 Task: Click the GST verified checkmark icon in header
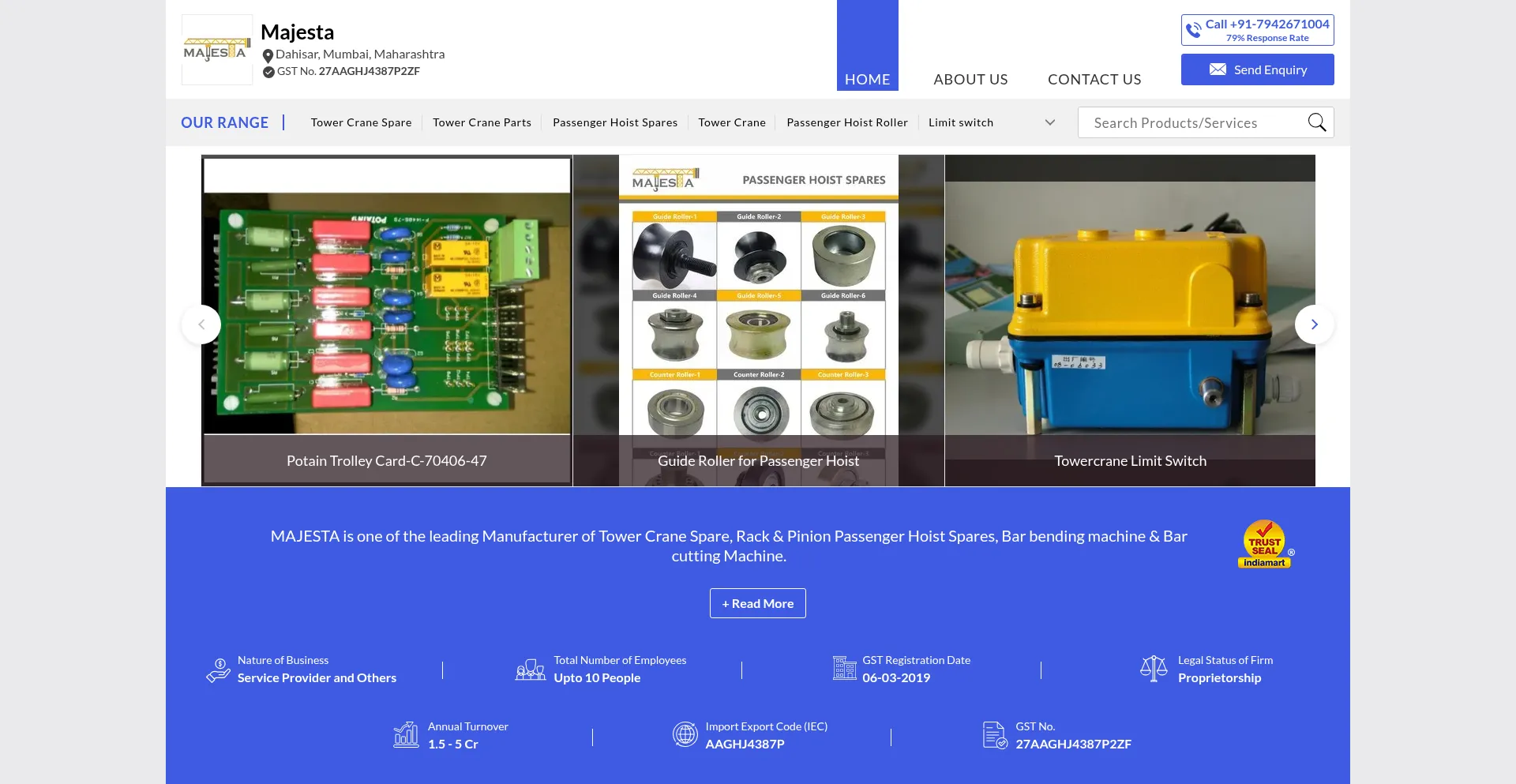pos(268,72)
